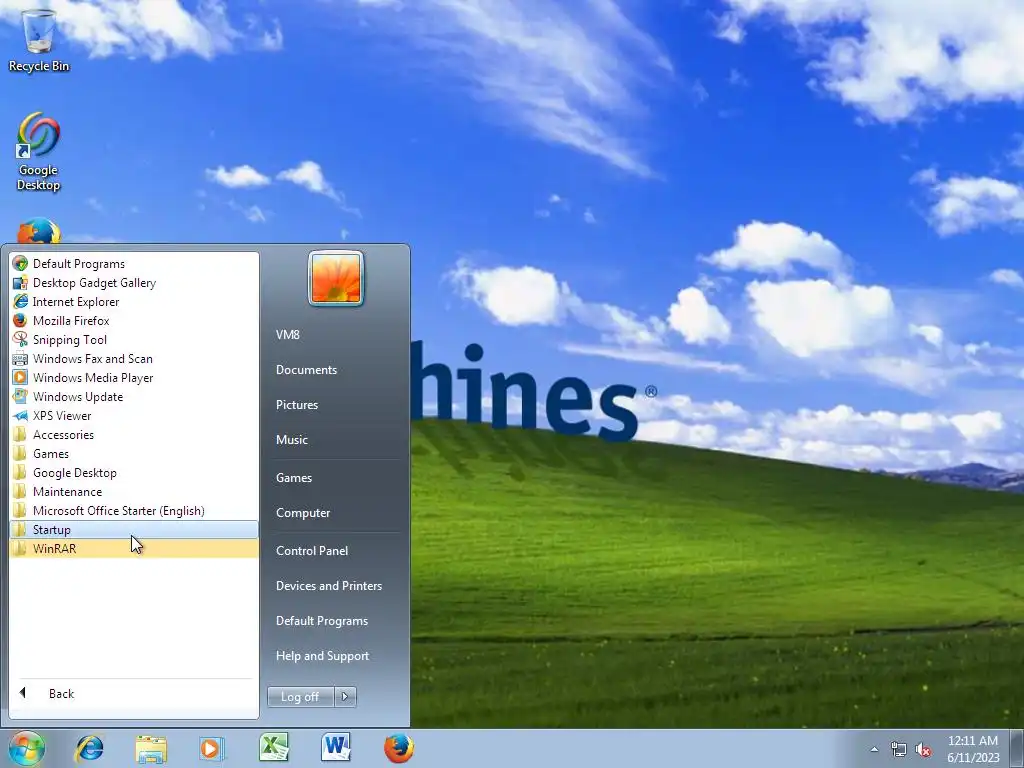Launch the Google Desktop shortcut on the desktop
The width and height of the screenshot is (1024, 768).
tap(39, 152)
